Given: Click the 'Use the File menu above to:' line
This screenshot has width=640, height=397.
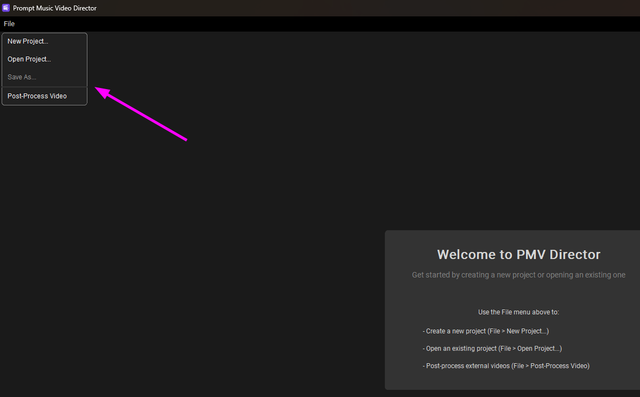Looking at the screenshot, I should point(518,312).
